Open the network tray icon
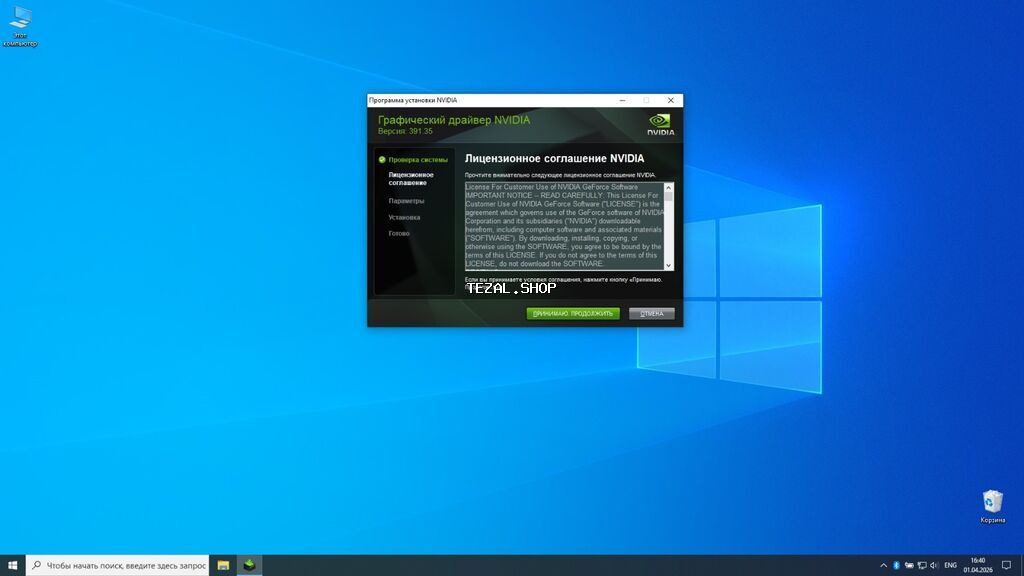 click(x=921, y=565)
